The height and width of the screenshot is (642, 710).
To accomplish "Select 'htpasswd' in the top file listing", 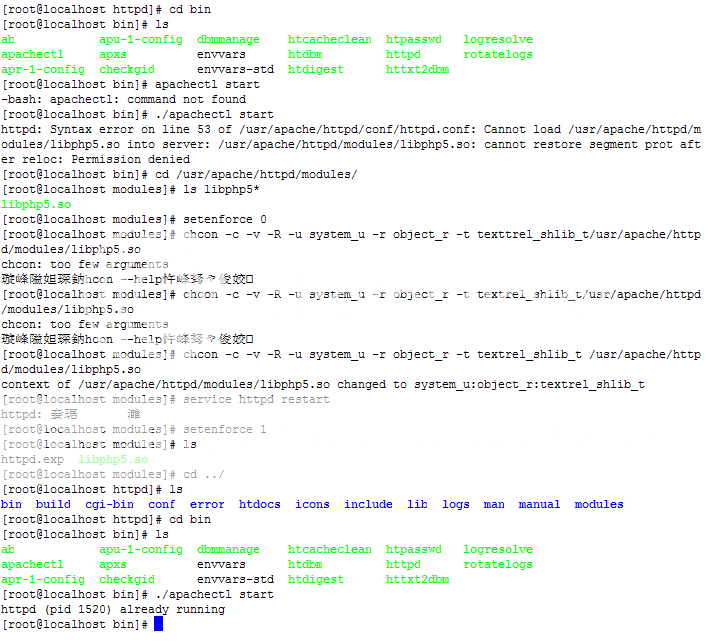I will 413,39.
